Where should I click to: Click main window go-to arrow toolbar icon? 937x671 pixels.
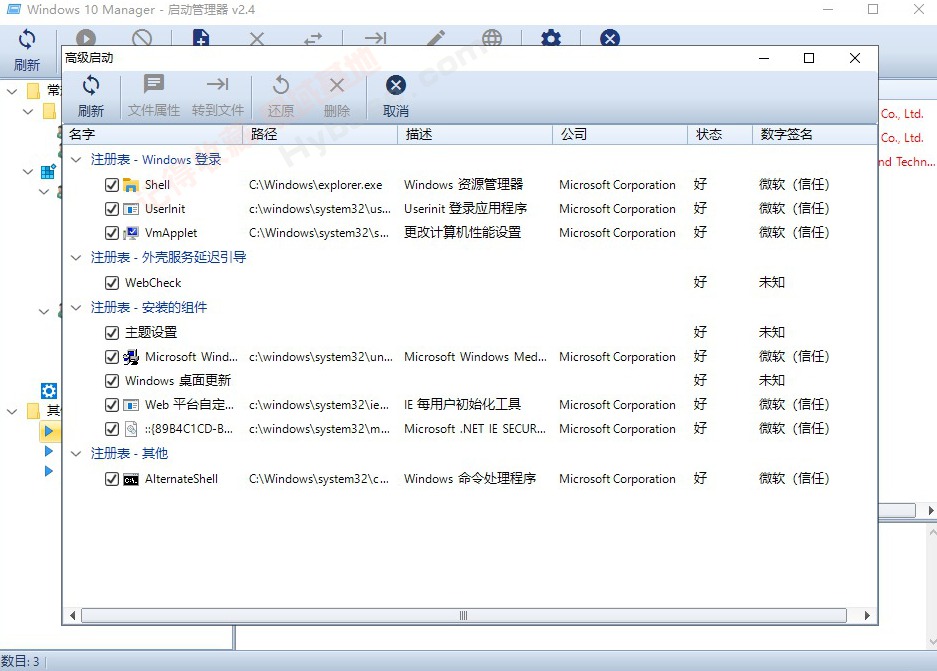[x=375, y=38]
